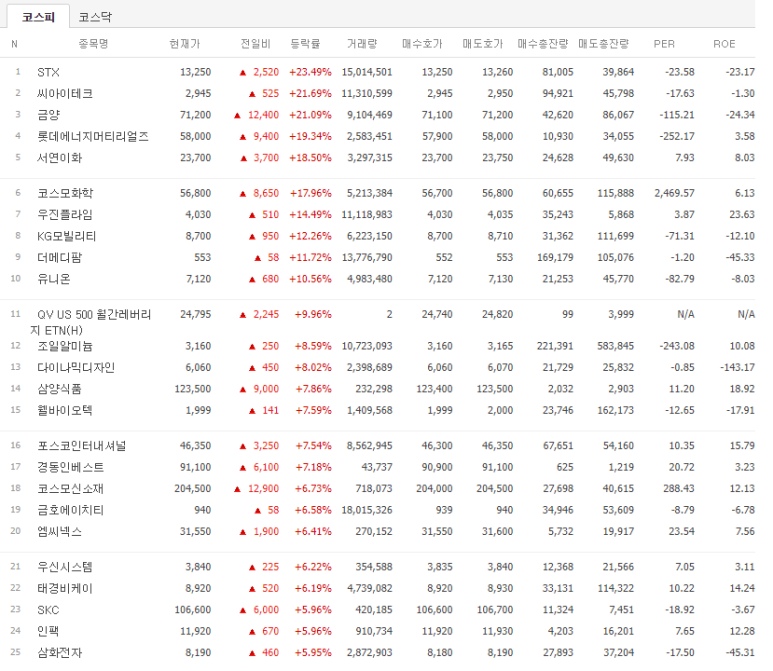
Task: Click the 등락률 column header
Action: click(x=306, y=44)
